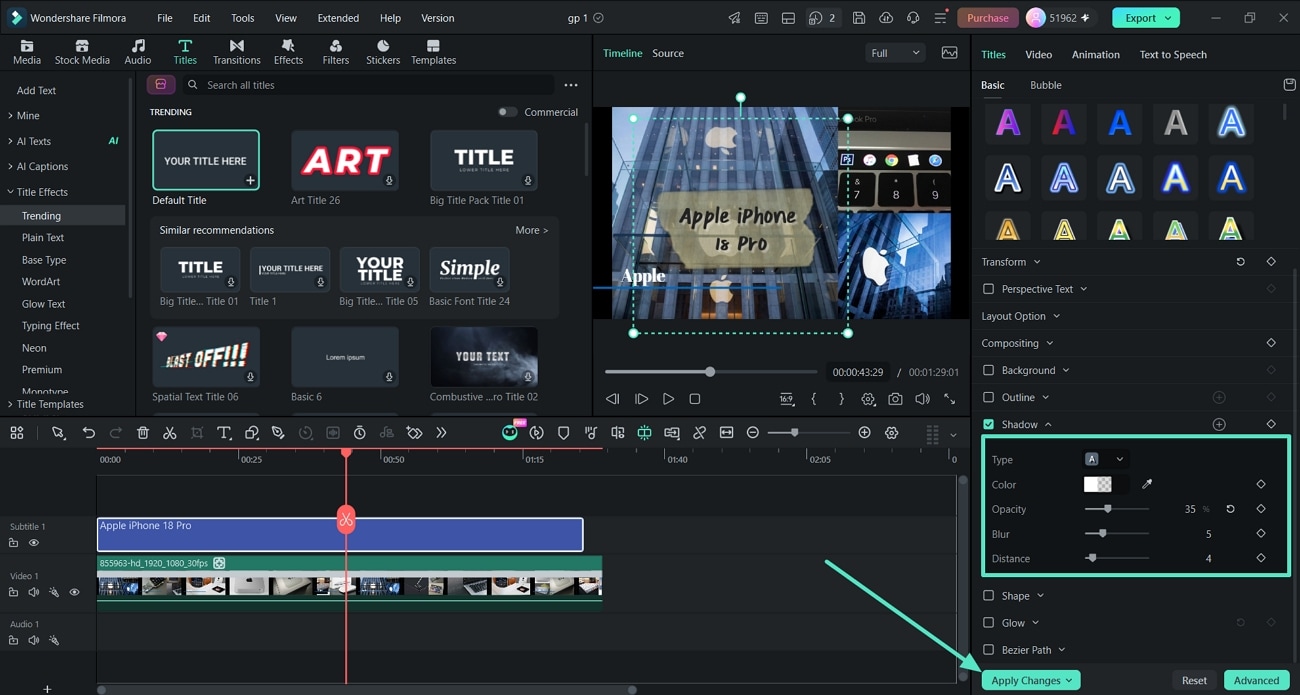Open the Transitions tab

click(236, 52)
